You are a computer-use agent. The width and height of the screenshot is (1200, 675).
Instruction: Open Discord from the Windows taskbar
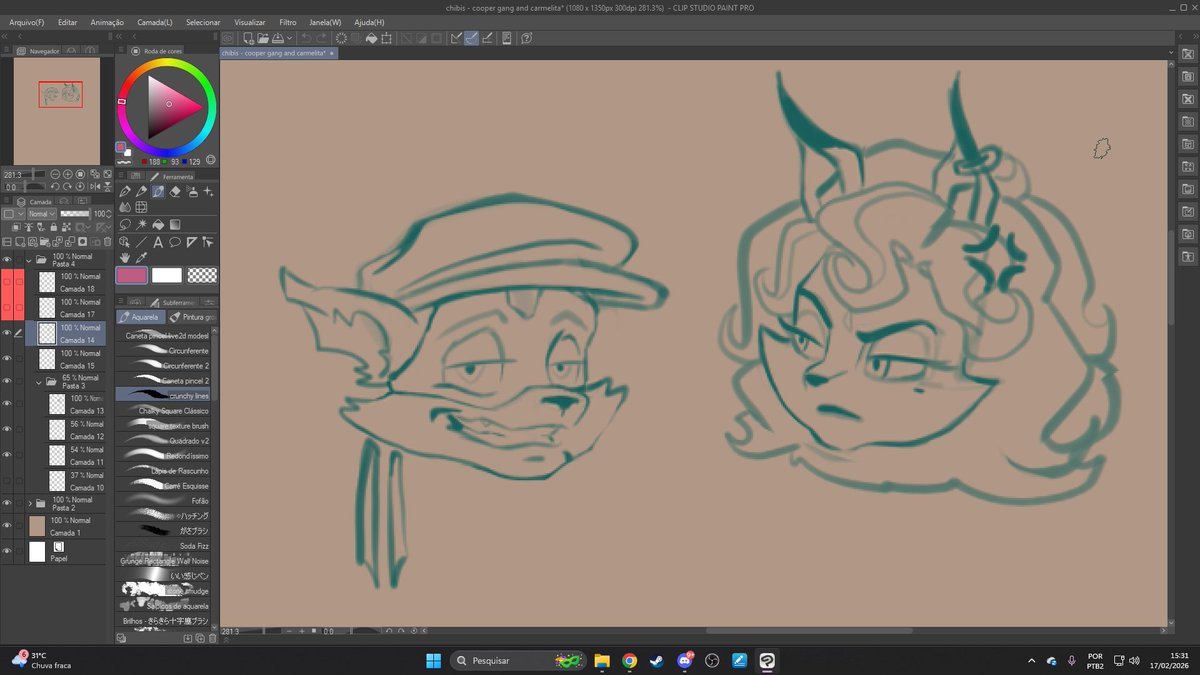coord(685,660)
